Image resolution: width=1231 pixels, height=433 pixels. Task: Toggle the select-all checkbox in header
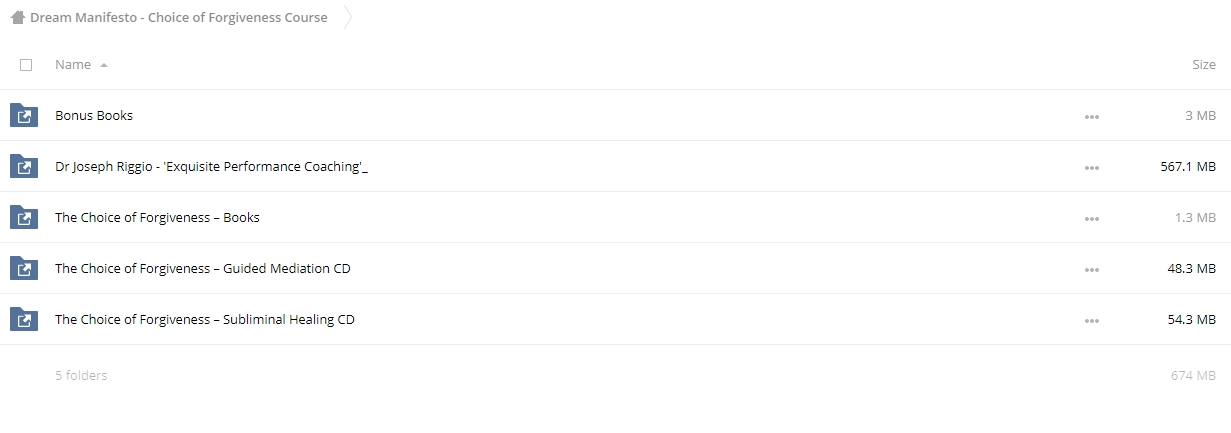26,65
